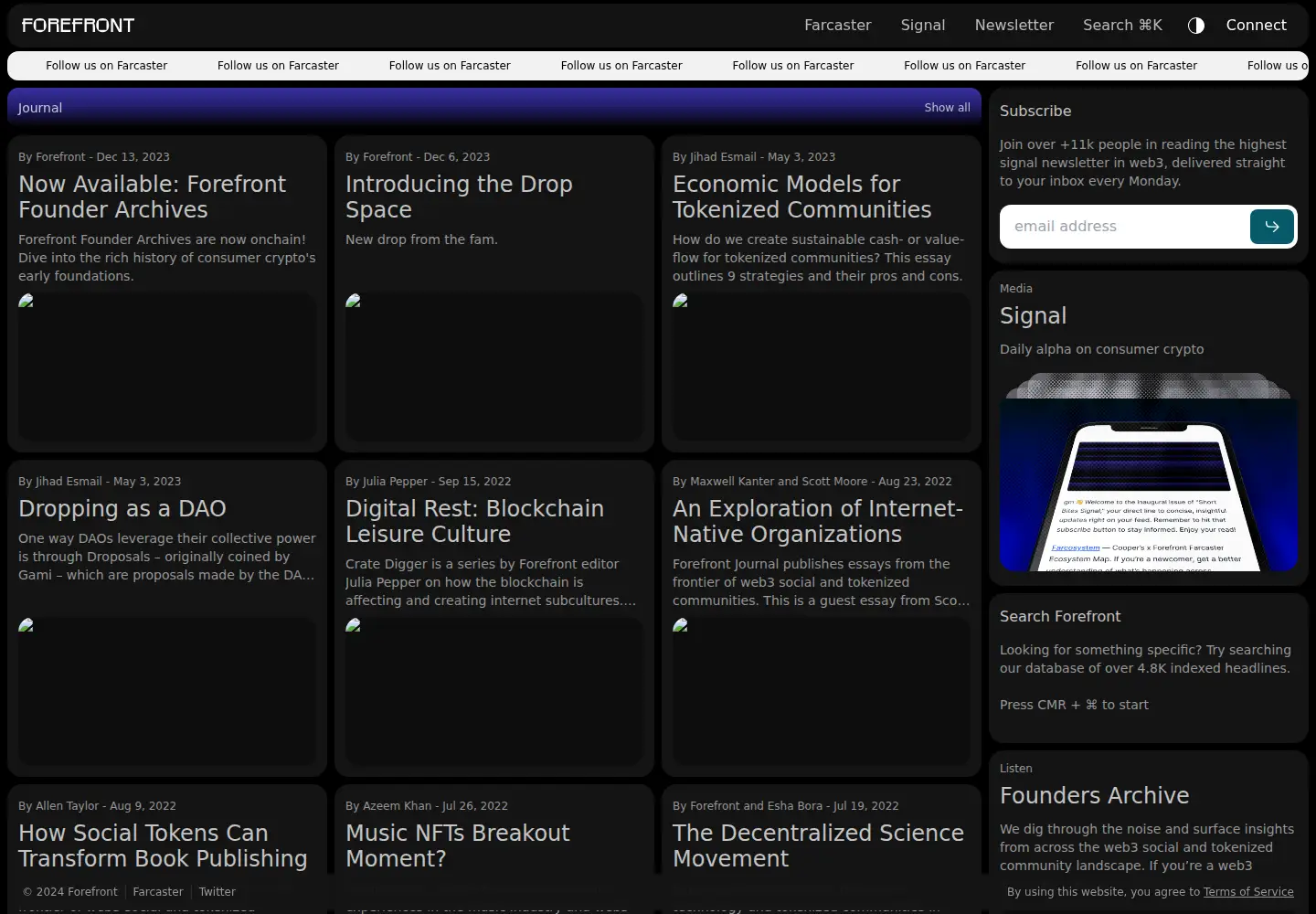Click 'By Azeem Khan - Jul 26, 2022' byline

tap(427, 806)
